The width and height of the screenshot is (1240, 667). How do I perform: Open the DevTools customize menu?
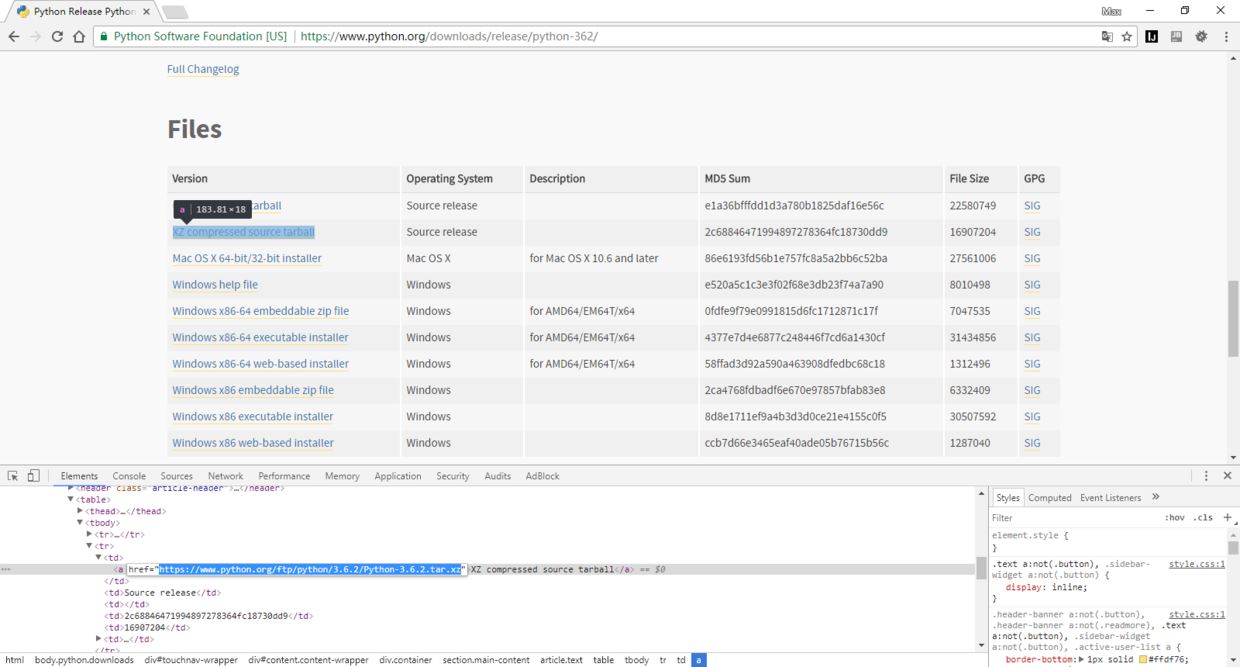pyautogui.click(x=1206, y=476)
